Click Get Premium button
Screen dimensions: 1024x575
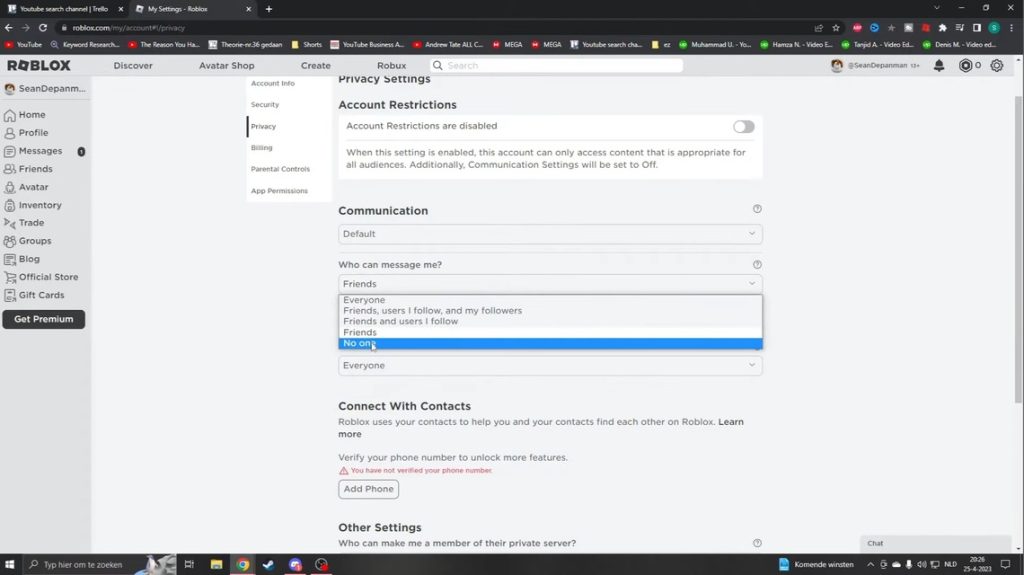pyautogui.click(x=44, y=320)
